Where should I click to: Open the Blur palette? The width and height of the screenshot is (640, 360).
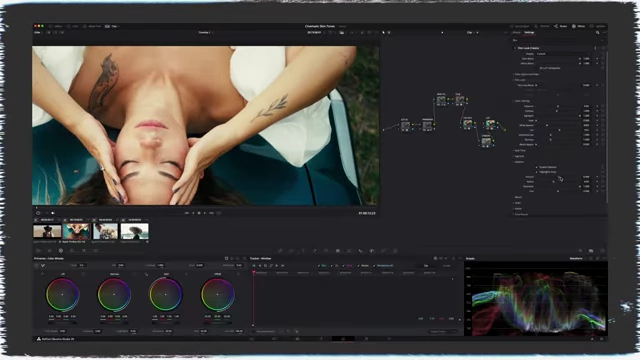(x=360, y=251)
